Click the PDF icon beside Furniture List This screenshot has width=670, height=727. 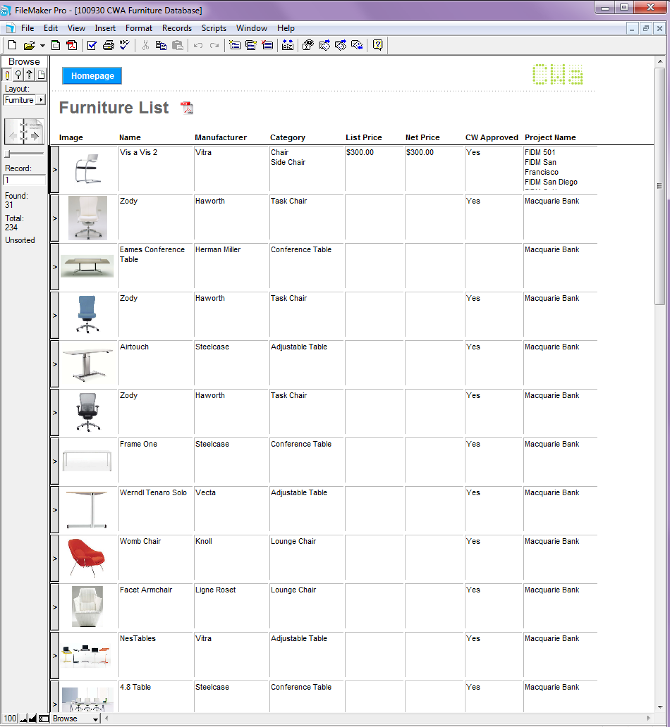pos(187,108)
